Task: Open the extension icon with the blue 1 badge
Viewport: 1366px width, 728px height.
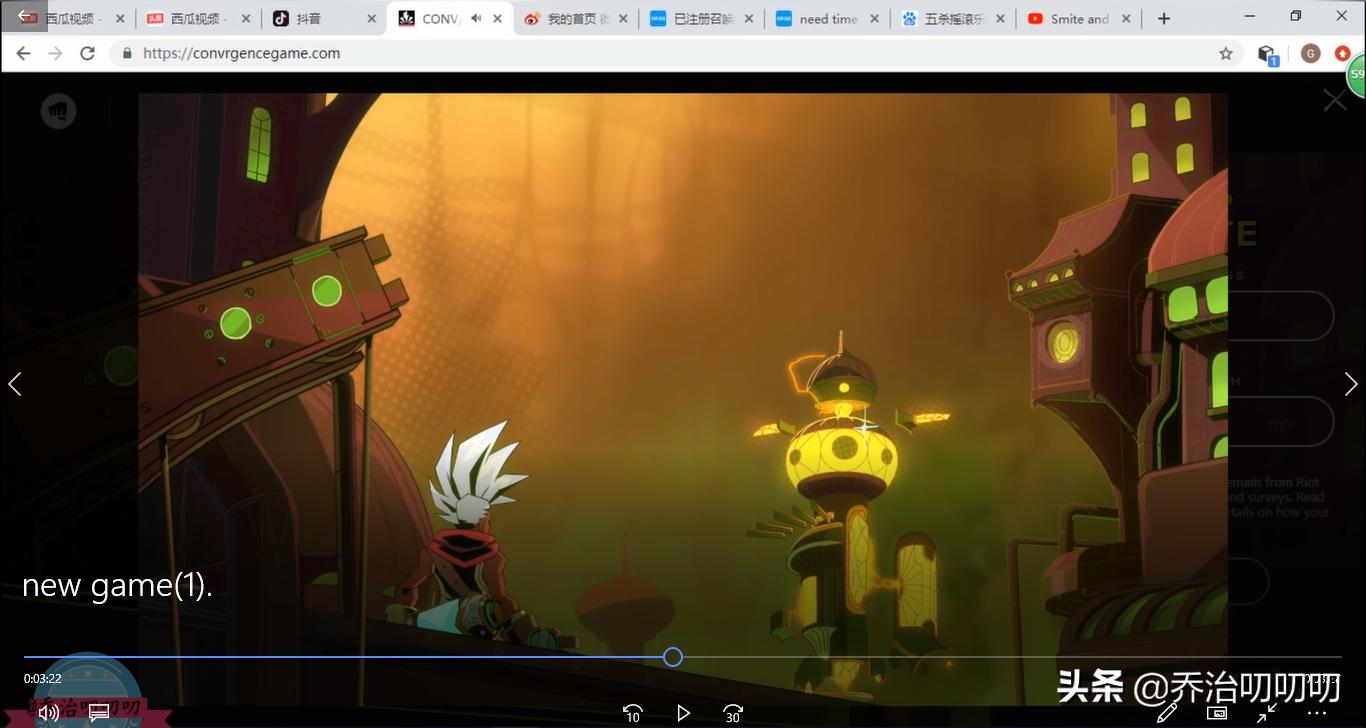Action: 1267,54
